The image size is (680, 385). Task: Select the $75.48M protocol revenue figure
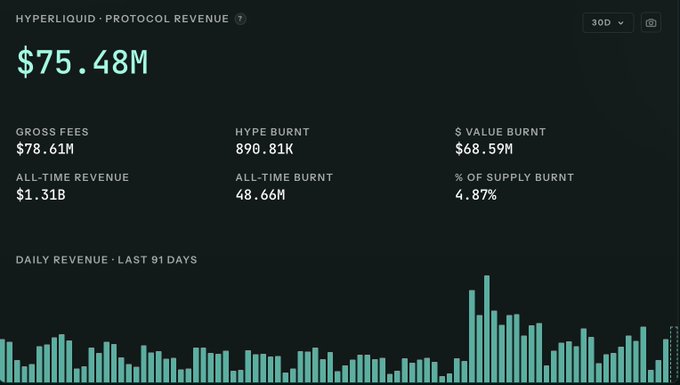[x=82, y=62]
